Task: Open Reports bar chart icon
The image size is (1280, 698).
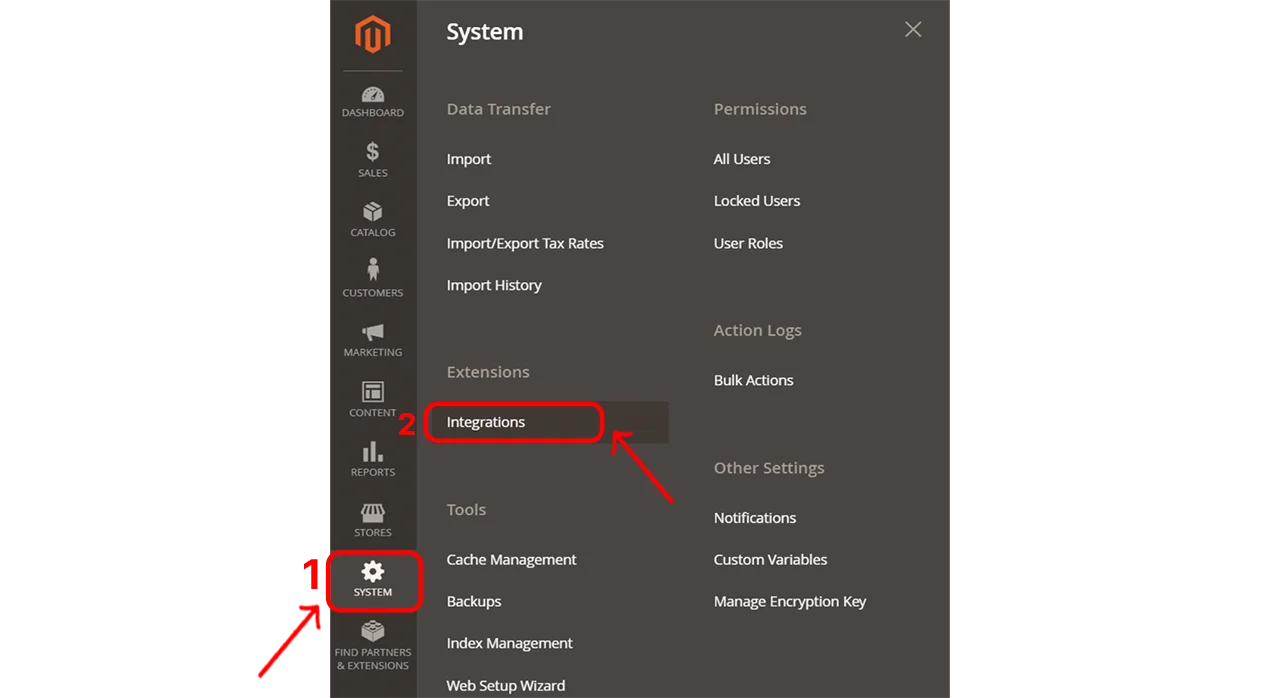Action: (x=372, y=452)
